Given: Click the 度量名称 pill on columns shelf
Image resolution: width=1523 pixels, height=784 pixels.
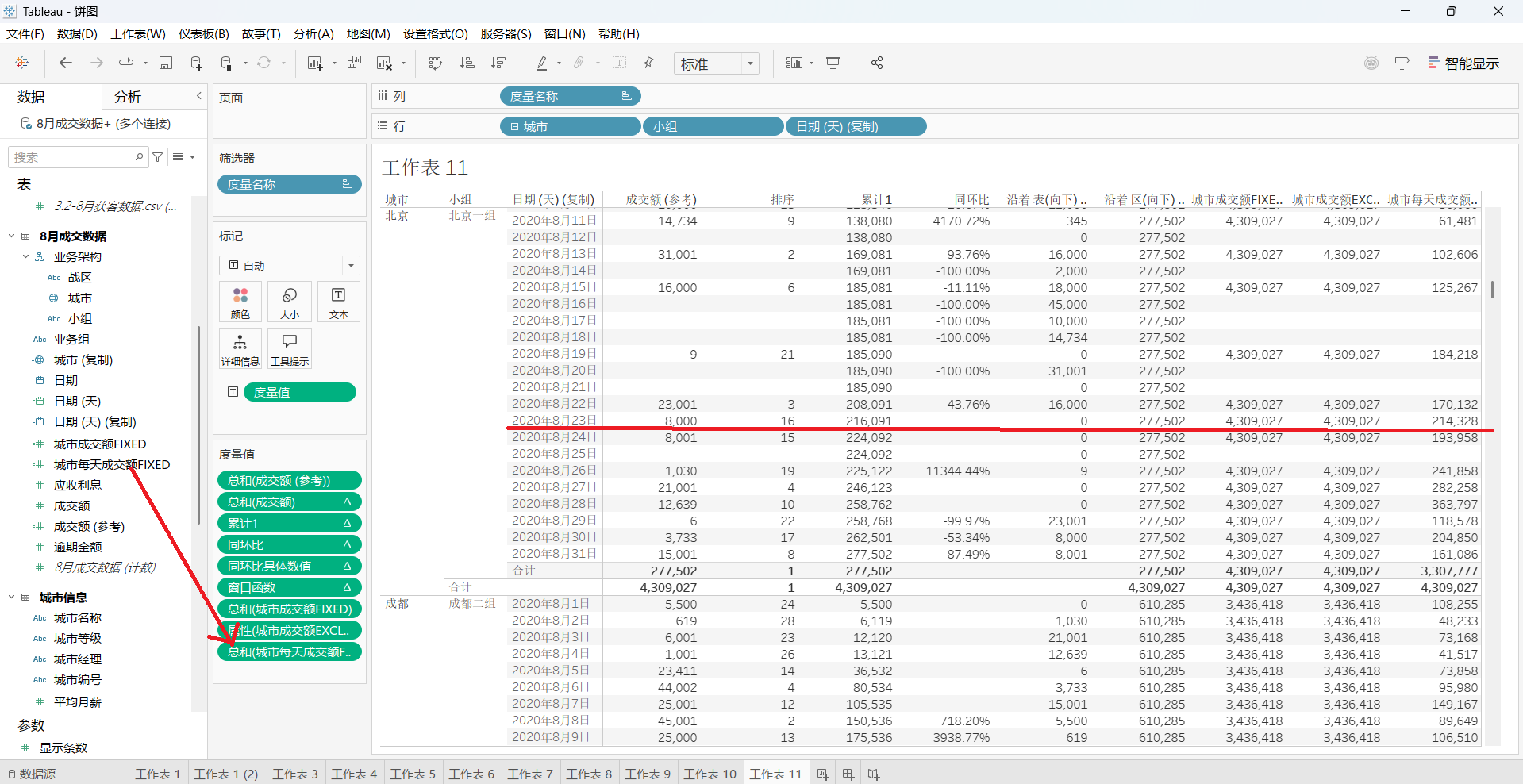Looking at the screenshot, I should pyautogui.click(x=570, y=96).
